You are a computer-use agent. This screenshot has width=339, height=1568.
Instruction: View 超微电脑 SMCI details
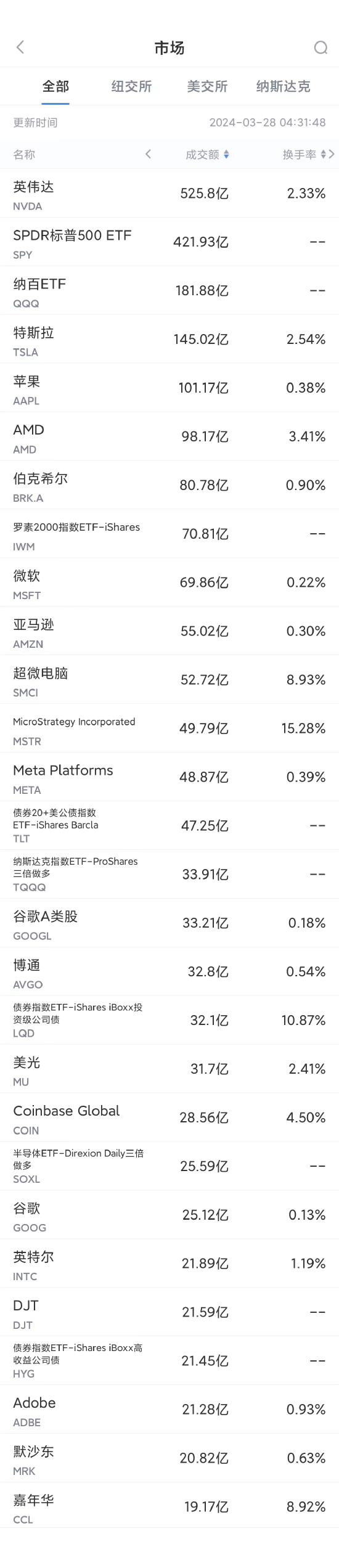tap(169, 680)
